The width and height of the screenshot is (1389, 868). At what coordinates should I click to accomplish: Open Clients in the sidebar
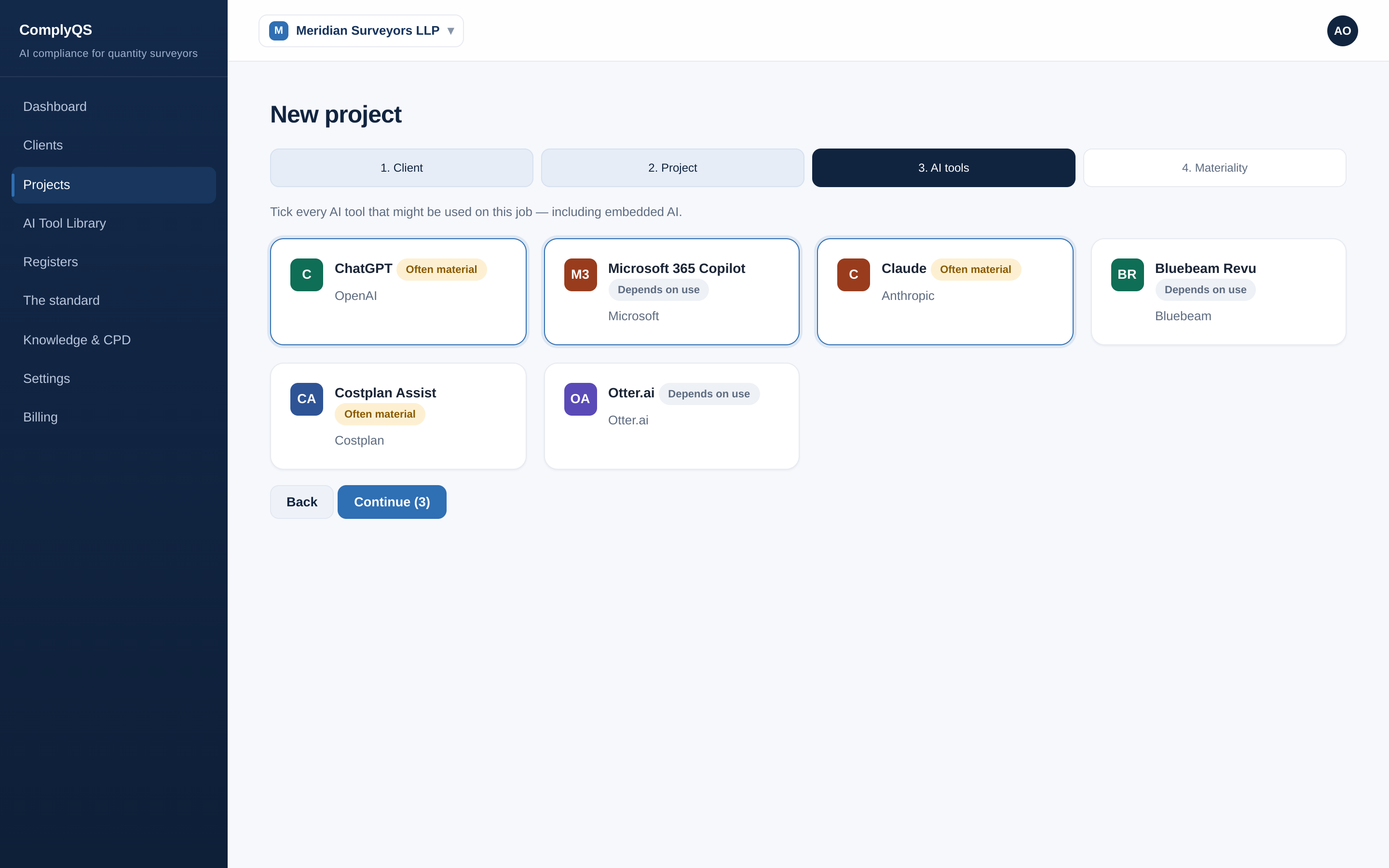click(114, 145)
